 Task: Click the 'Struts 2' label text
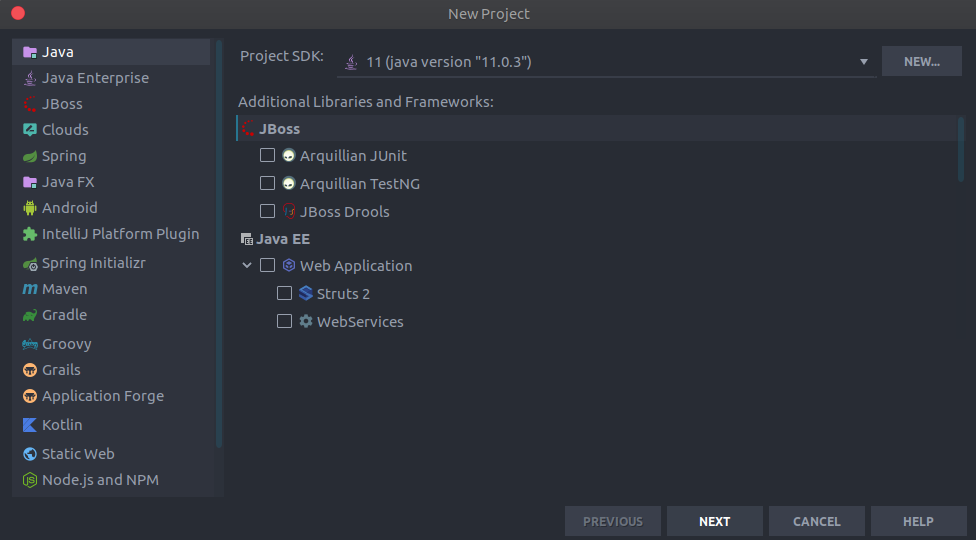tap(343, 294)
